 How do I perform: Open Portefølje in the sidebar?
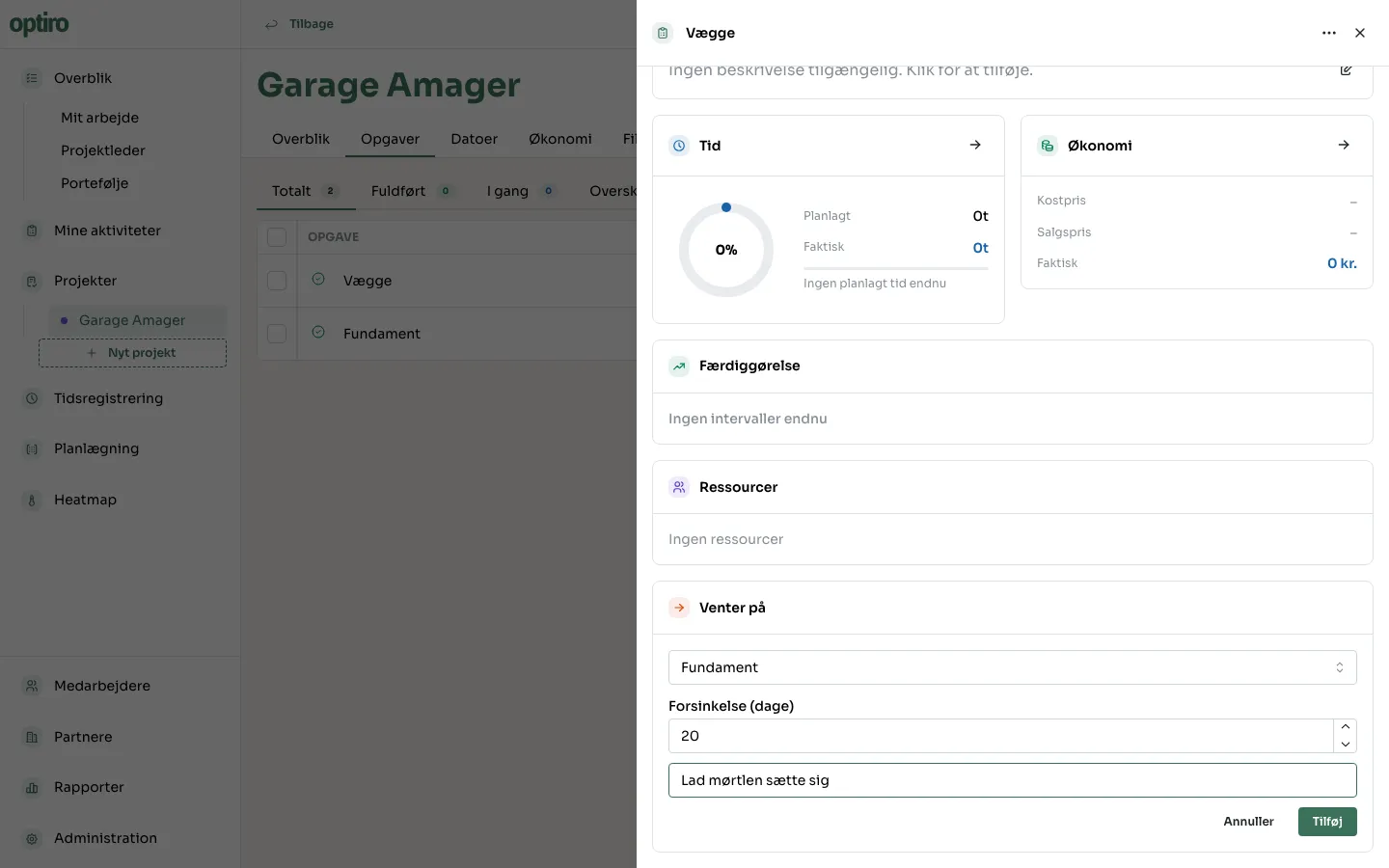pos(95,183)
